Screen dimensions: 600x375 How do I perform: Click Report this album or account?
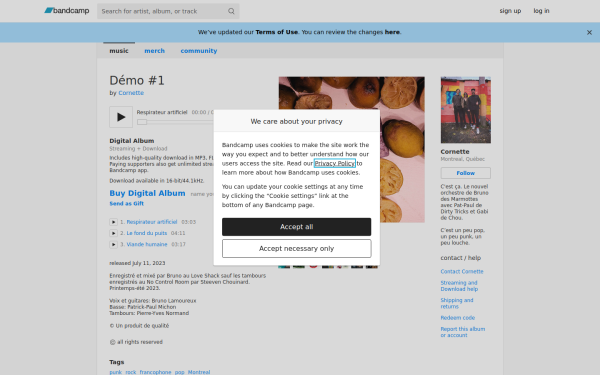pos(463,332)
